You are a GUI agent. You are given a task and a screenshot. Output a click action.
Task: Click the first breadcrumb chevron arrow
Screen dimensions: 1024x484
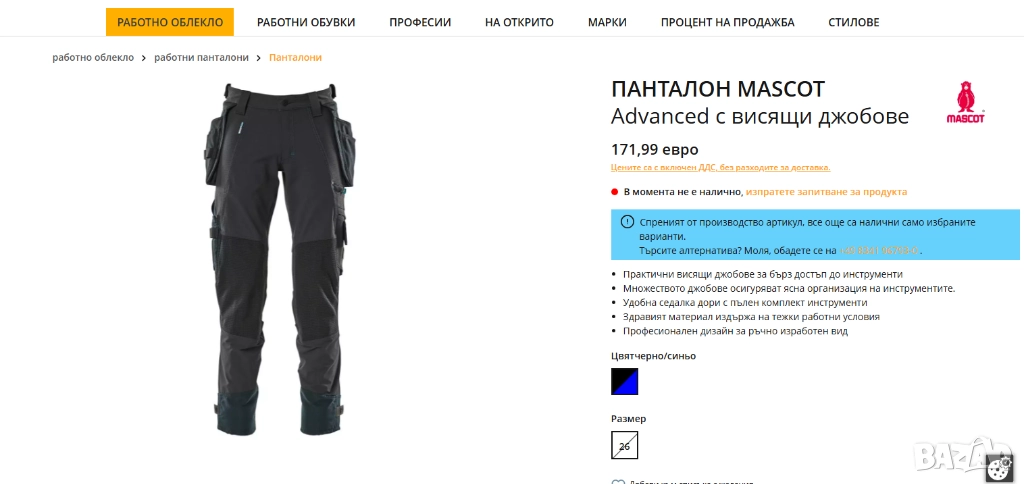[144, 57]
